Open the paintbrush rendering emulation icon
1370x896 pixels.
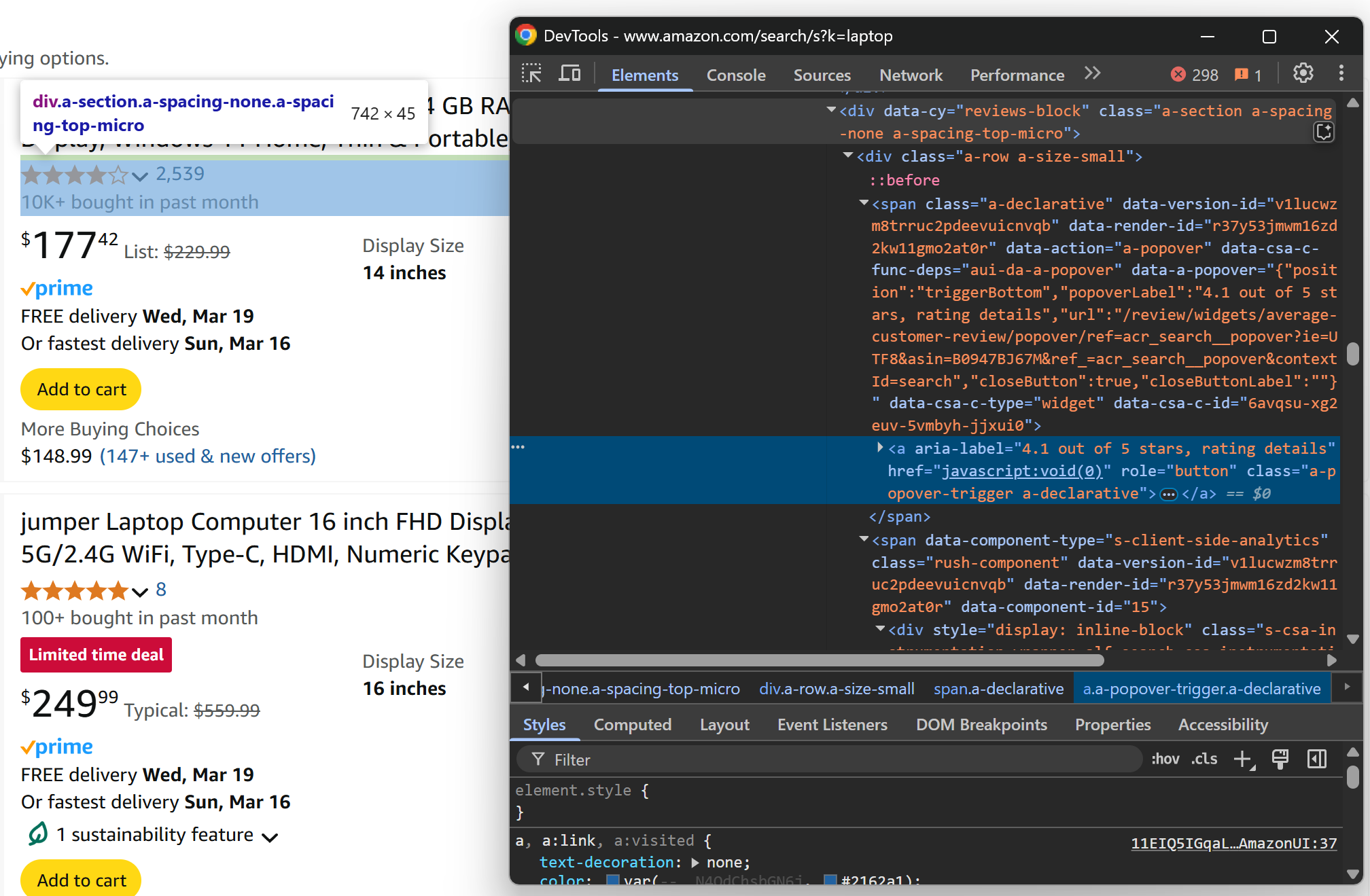pyautogui.click(x=1280, y=759)
